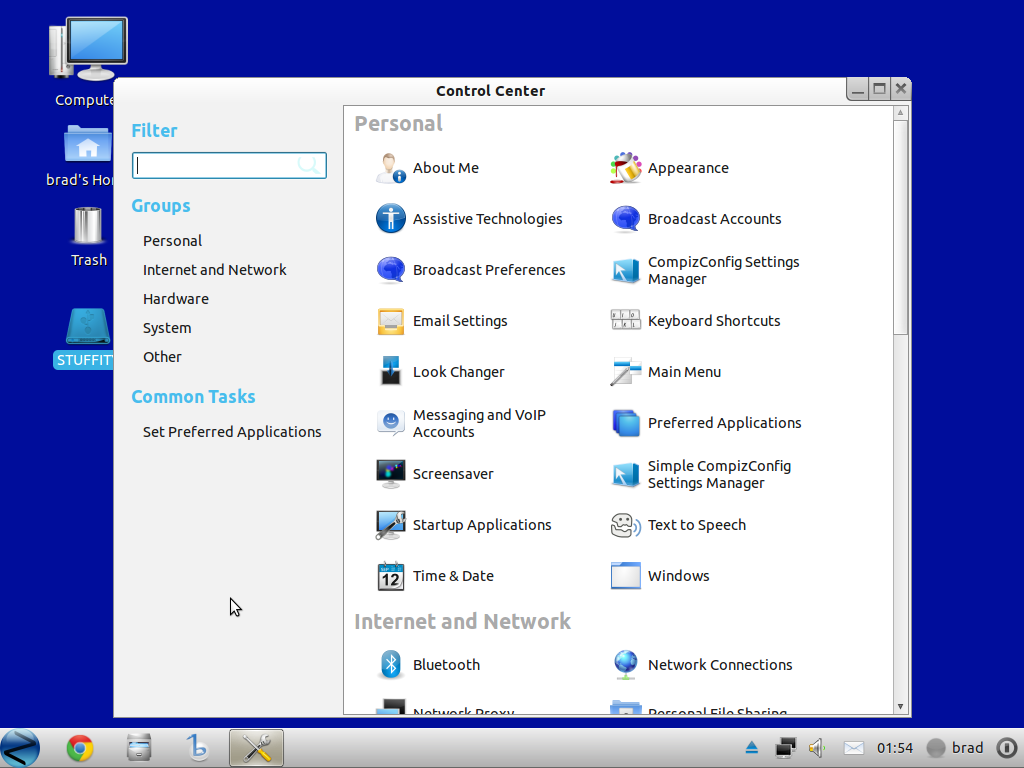The image size is (1024, 768).
Task: Open the mail envelope tray icon
Action: click(x=854, y=748)
